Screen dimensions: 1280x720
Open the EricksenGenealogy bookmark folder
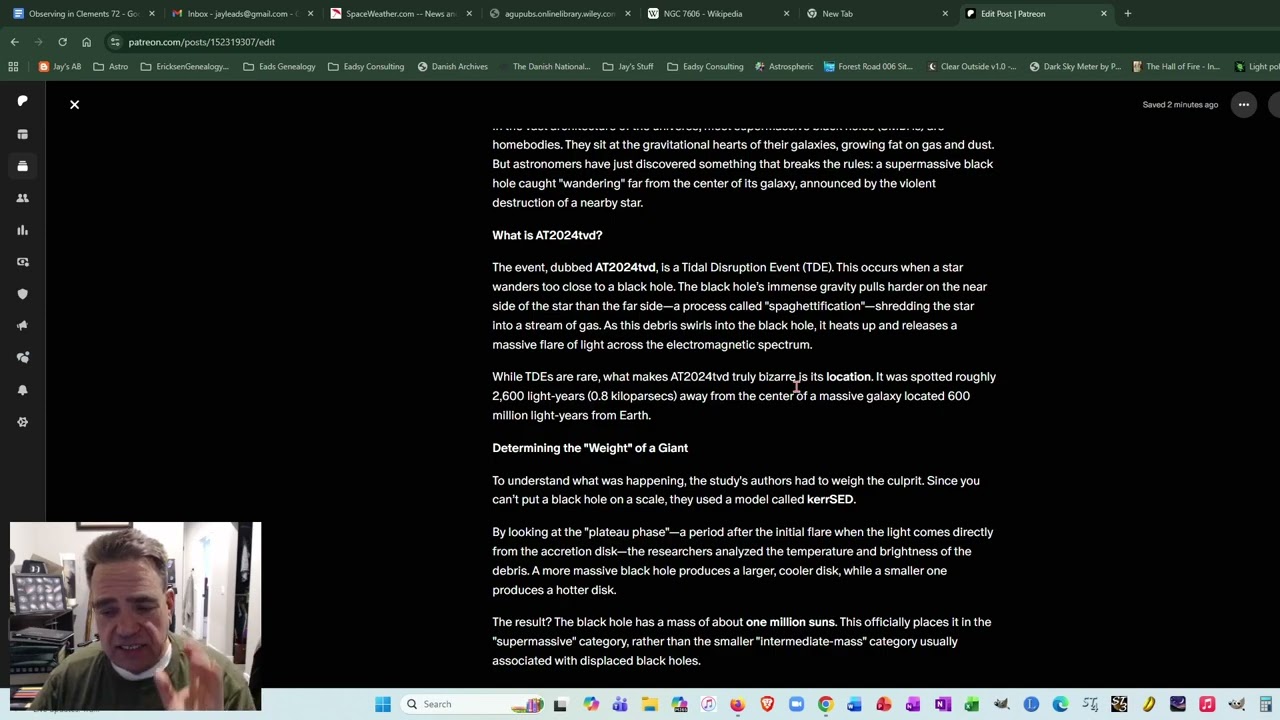(185, 67)
